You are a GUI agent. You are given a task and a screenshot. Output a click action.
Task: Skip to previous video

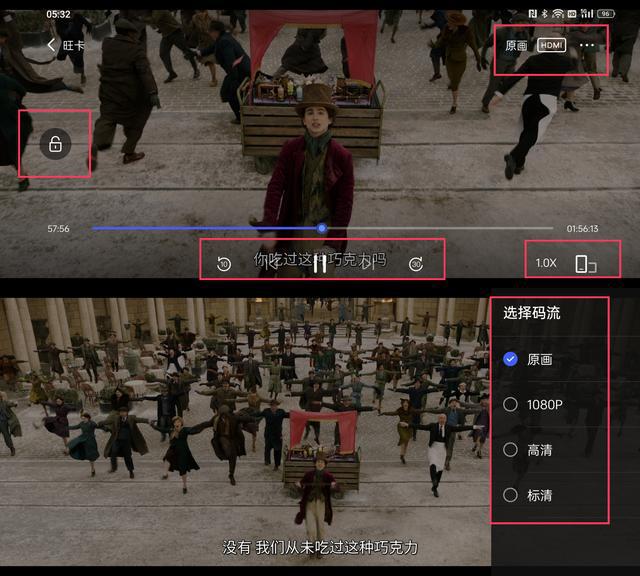click(x=272, y=264)
